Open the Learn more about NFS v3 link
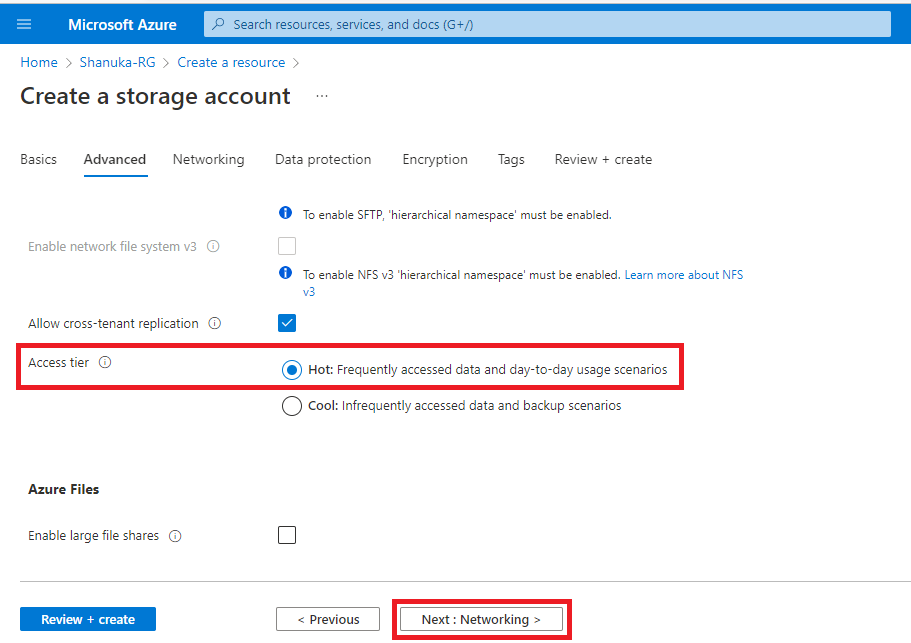911x643 pixels. [x=683, y=275]
